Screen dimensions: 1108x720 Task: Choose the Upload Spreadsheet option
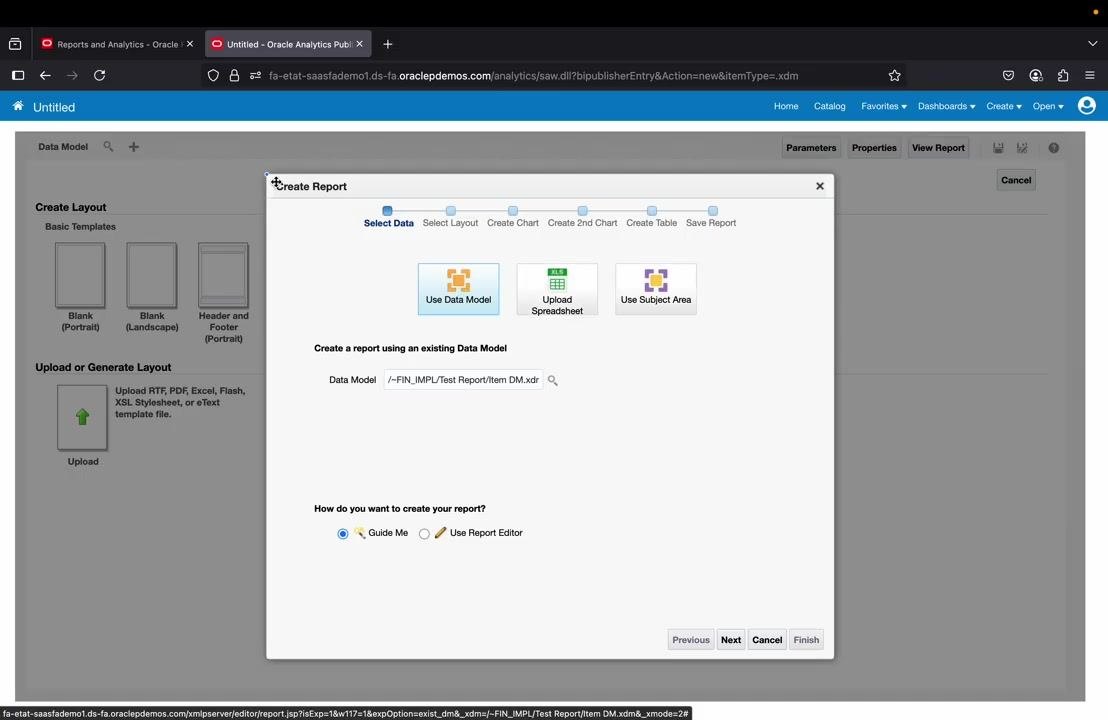pyautogui.click(x=557, y=289)
